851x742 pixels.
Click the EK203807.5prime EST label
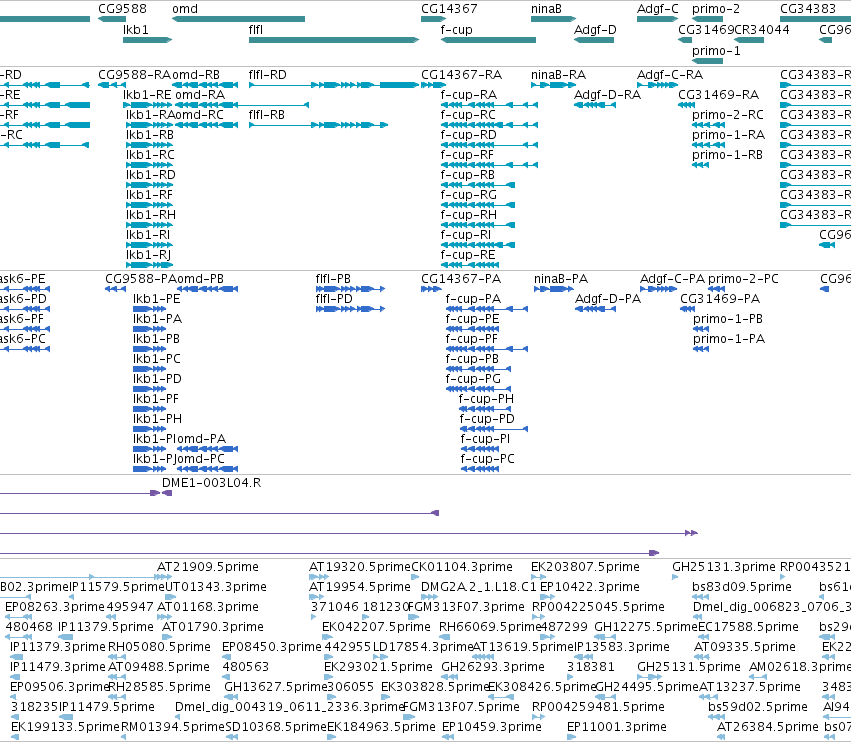tap(586, 567)
